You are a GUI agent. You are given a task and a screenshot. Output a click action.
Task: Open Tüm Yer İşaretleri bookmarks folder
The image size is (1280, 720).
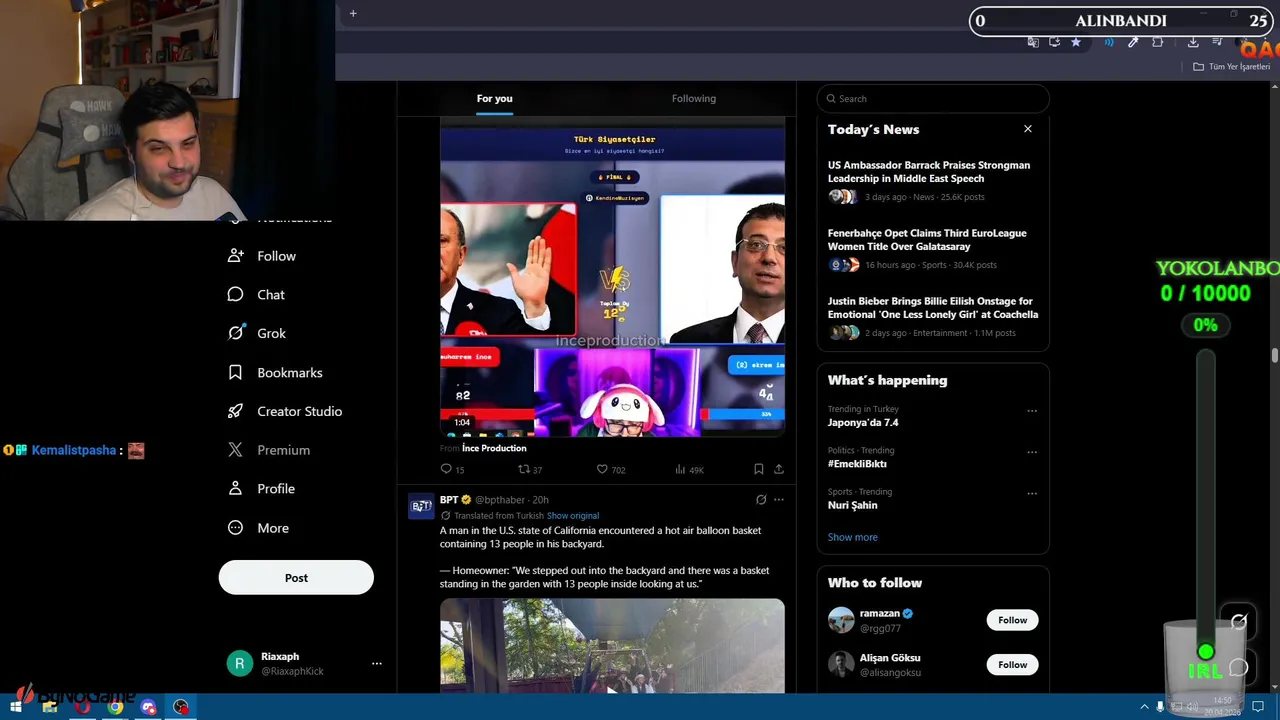click(x=1232, y=67)
